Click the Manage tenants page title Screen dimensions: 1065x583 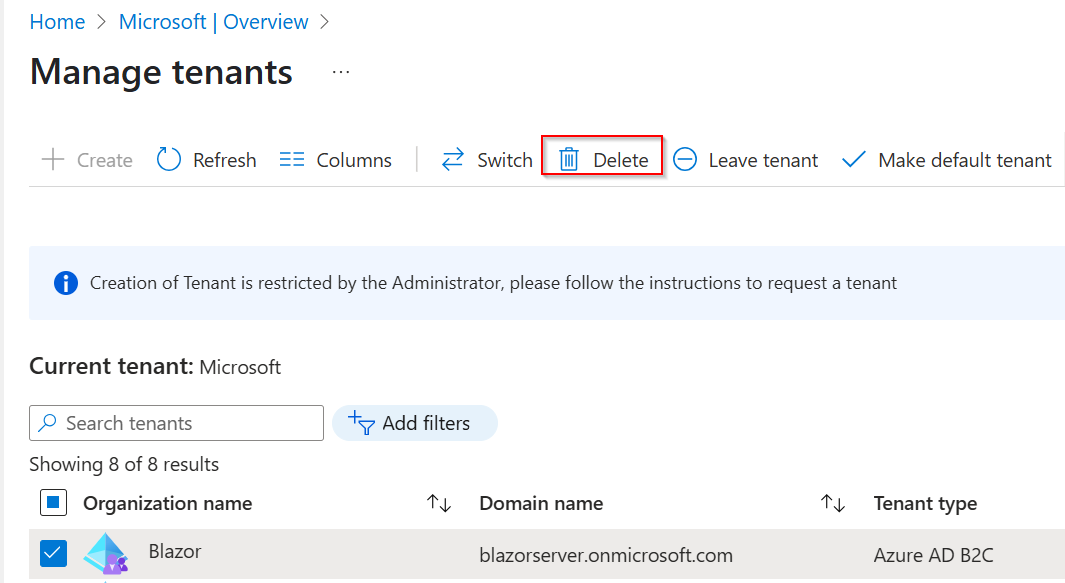pyautogui.click(x=161, y=72)
